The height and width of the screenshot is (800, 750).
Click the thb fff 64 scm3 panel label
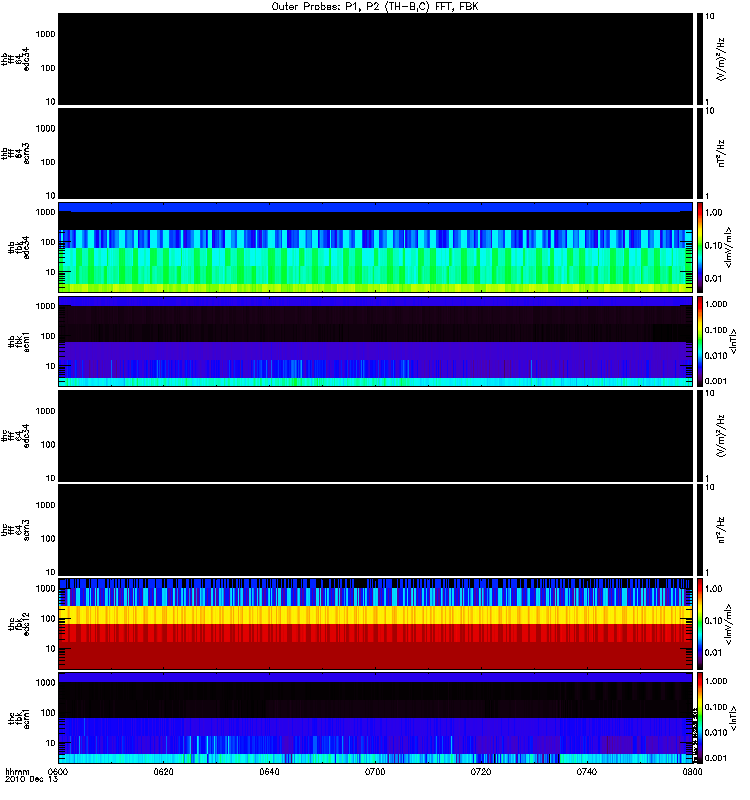tap(15, 154)
